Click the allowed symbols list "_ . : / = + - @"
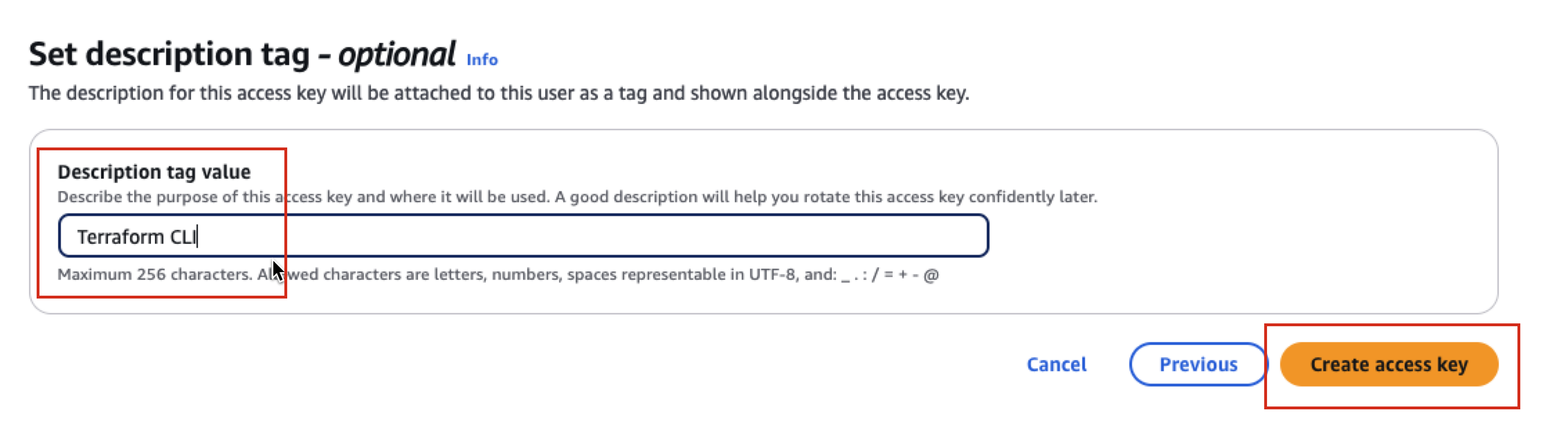 [890, 275]
